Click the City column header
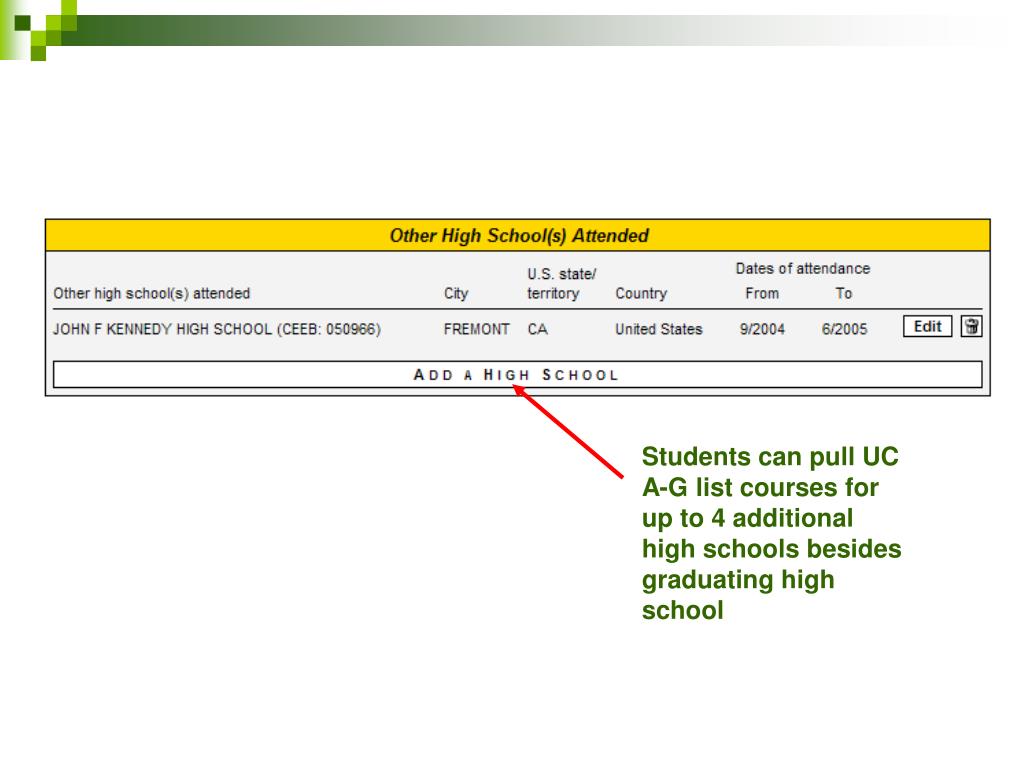The image size is (1024, 768). click(x=455, y=294)
